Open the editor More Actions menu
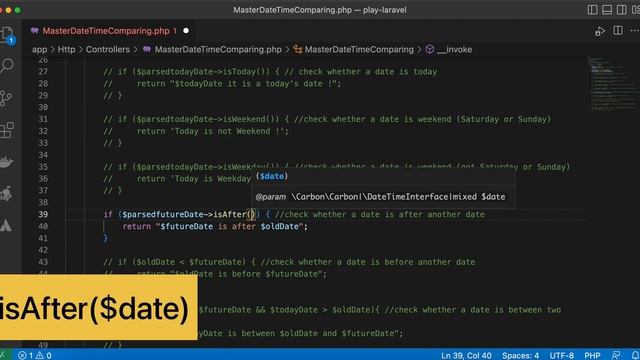This screenshot has height=360, width=640. pos(635,31)
